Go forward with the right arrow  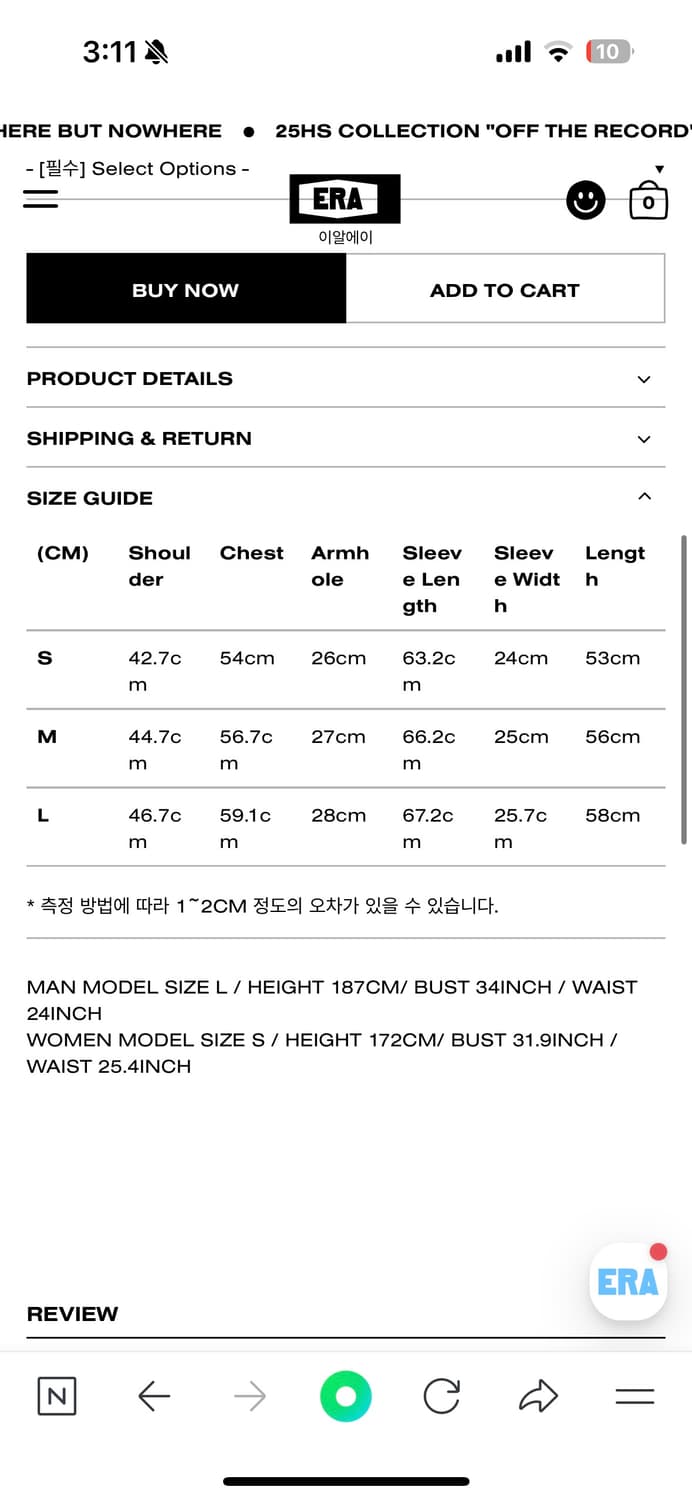[x=250, y=1396]
